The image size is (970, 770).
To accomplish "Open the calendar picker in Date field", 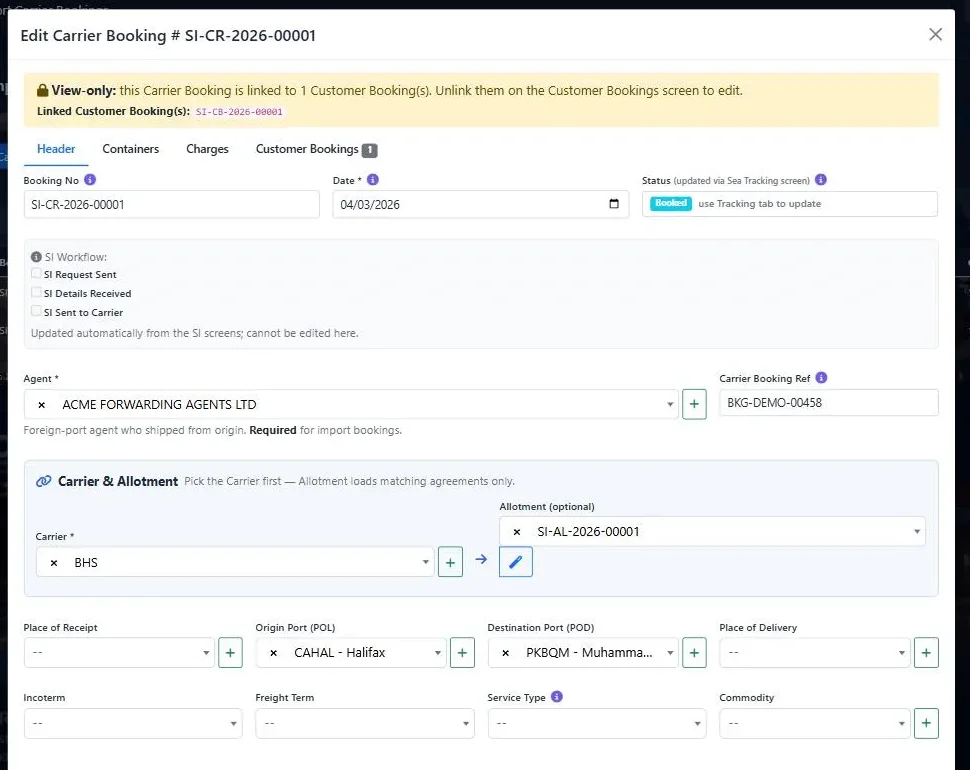I will [x=614, y=204].
